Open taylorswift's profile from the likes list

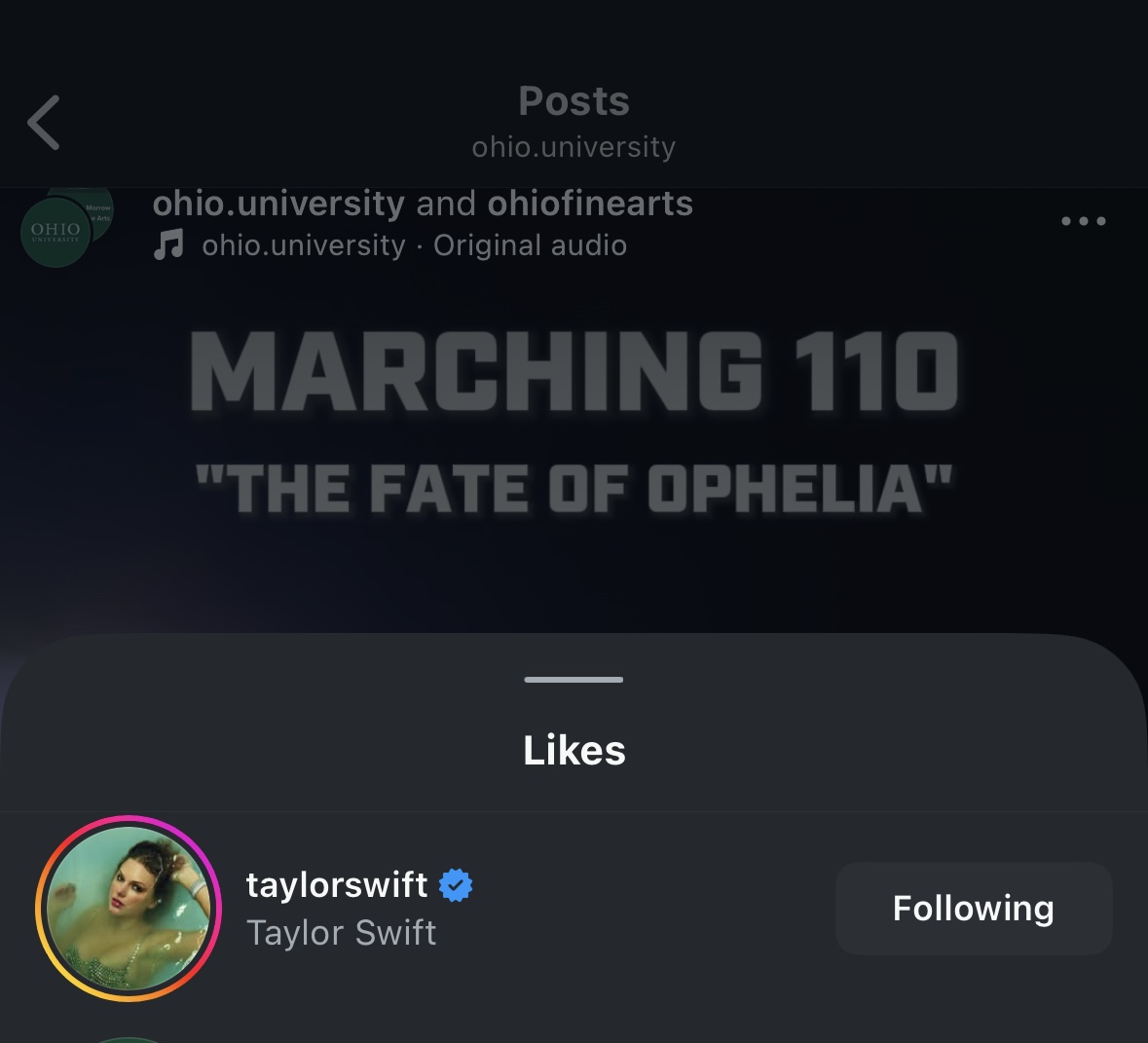click(x=336, y=884)
